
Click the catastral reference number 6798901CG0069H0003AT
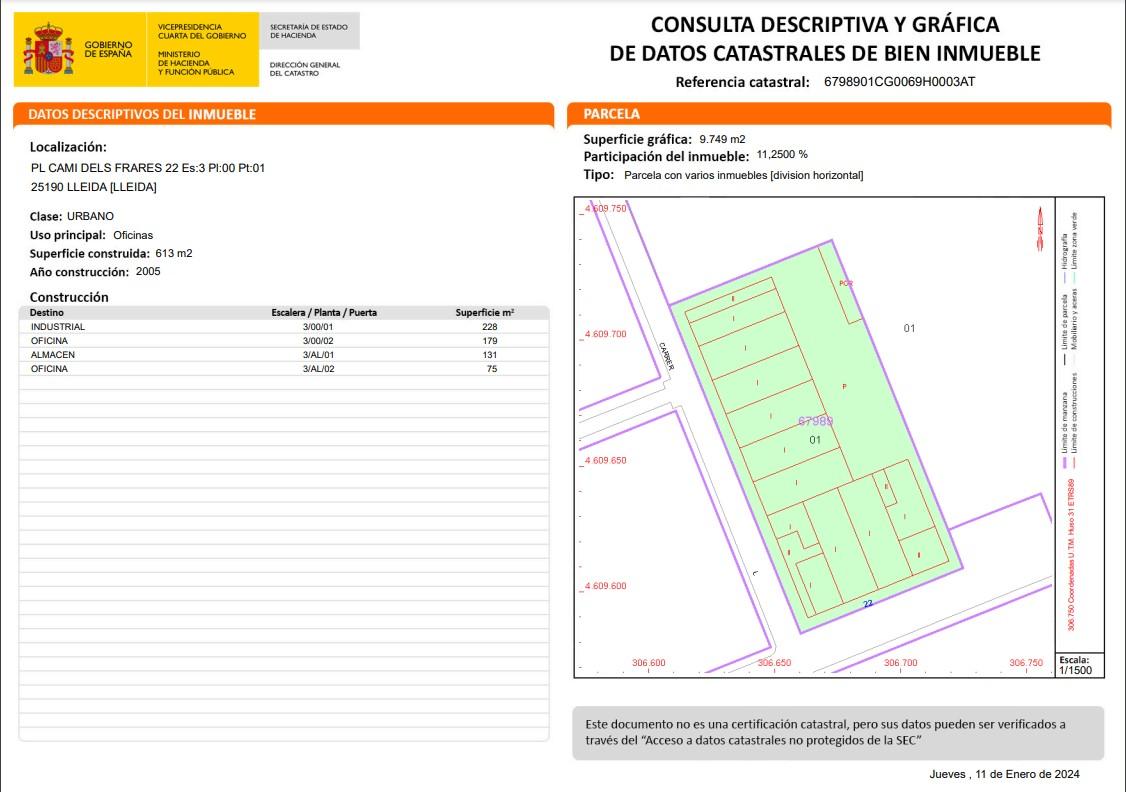pos(899,82)
